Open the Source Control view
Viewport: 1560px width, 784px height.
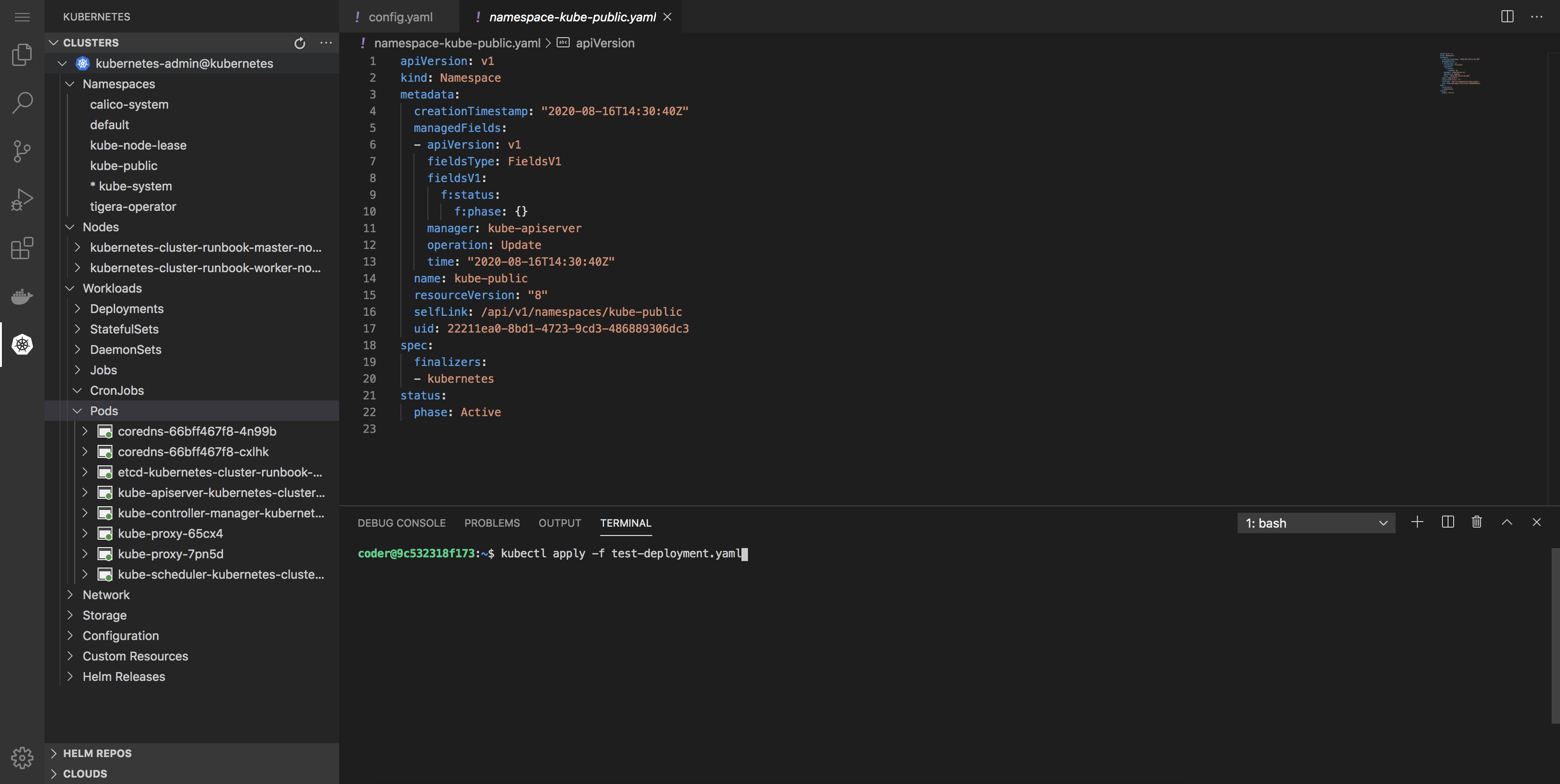coord(22,151)
